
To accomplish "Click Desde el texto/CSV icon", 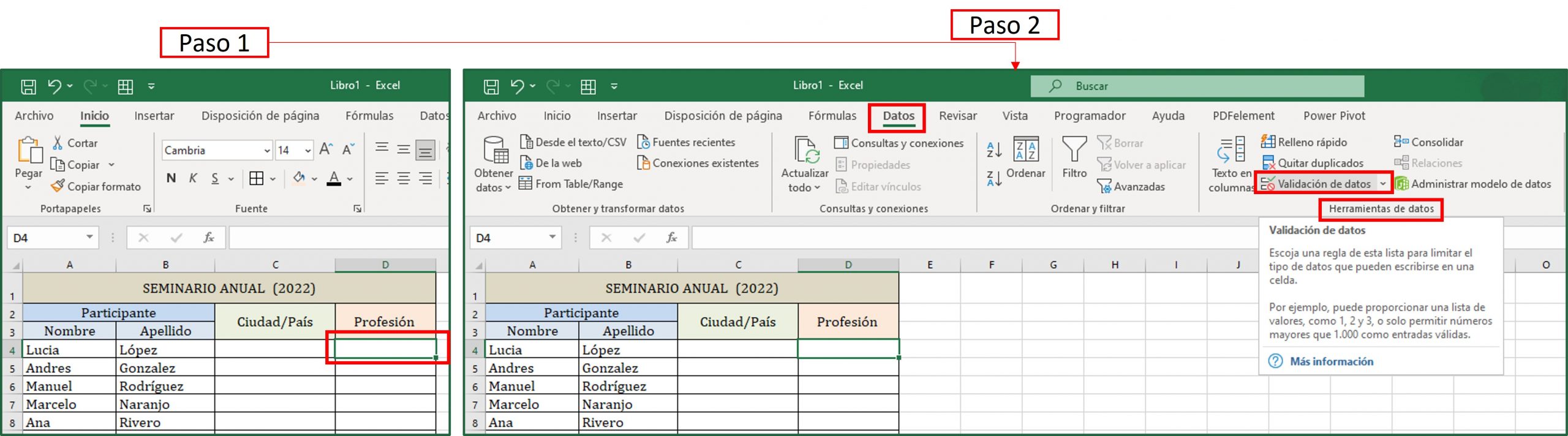I will point(526,142).
